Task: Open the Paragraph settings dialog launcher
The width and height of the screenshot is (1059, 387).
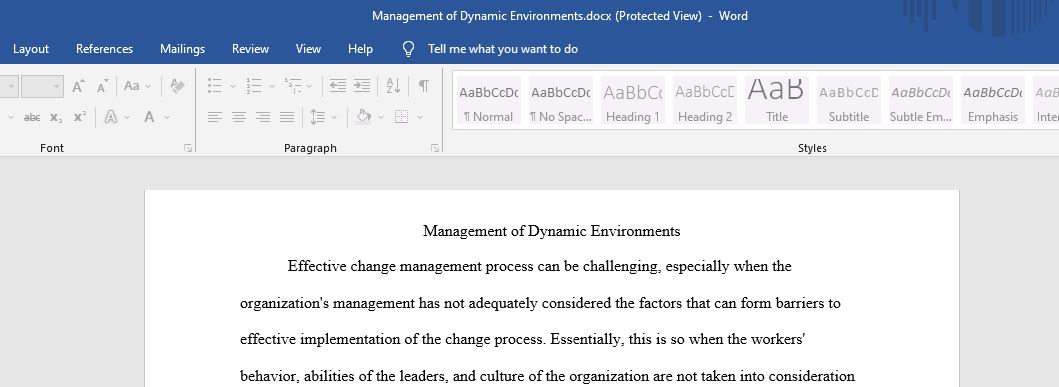Action: point(436,148)
